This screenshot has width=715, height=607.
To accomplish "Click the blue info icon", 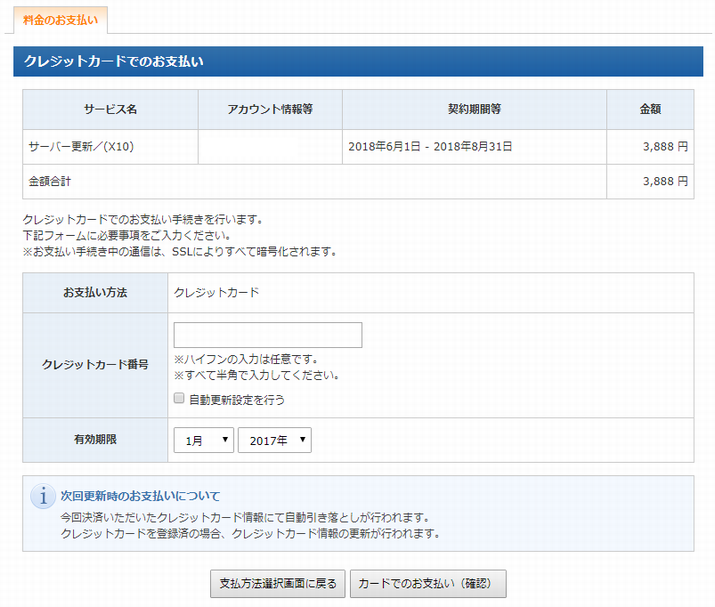I will pyautogui.click(x=43, y=496).
